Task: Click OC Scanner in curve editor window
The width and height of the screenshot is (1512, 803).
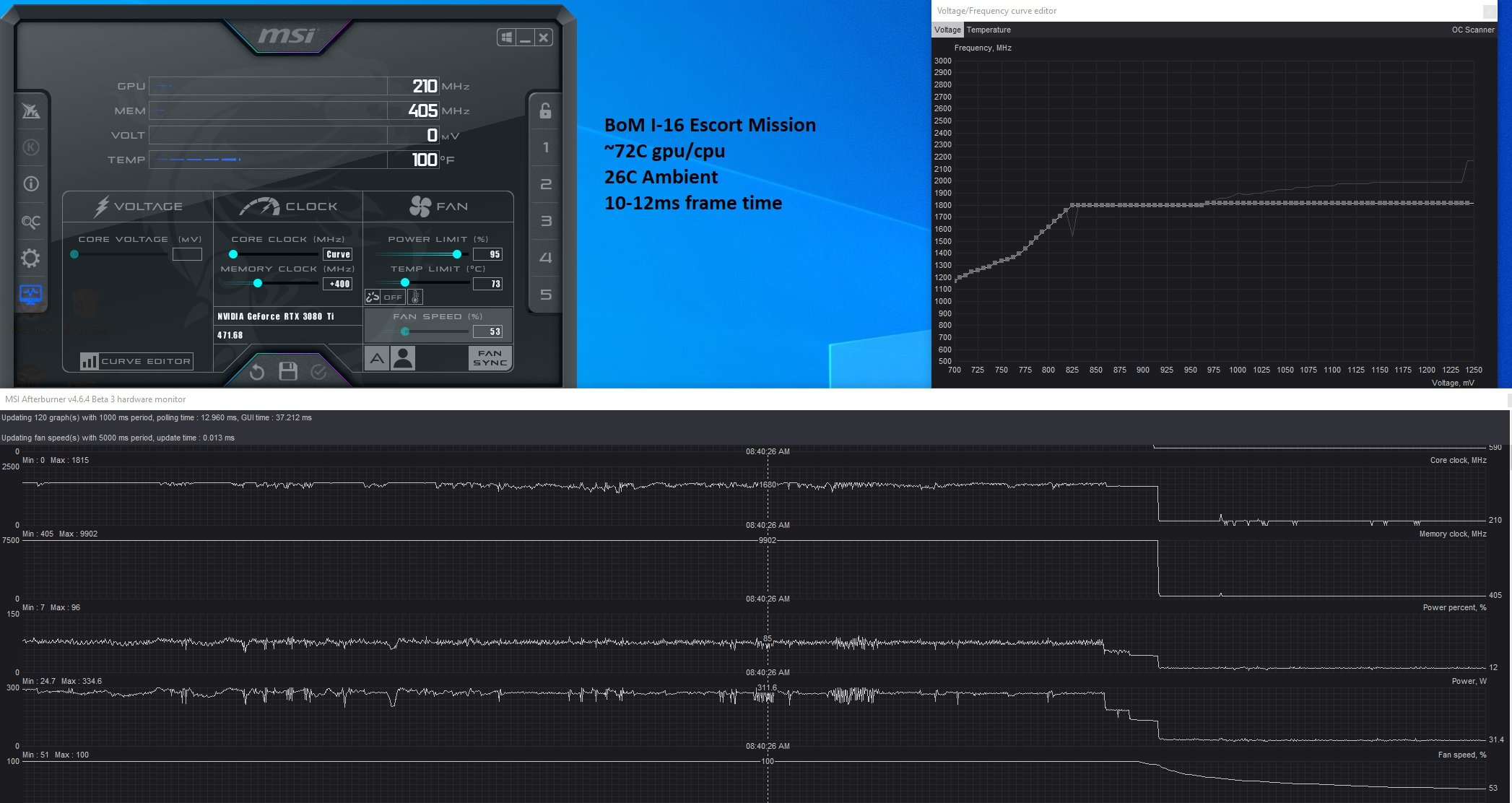Action: coord(1473,30)
